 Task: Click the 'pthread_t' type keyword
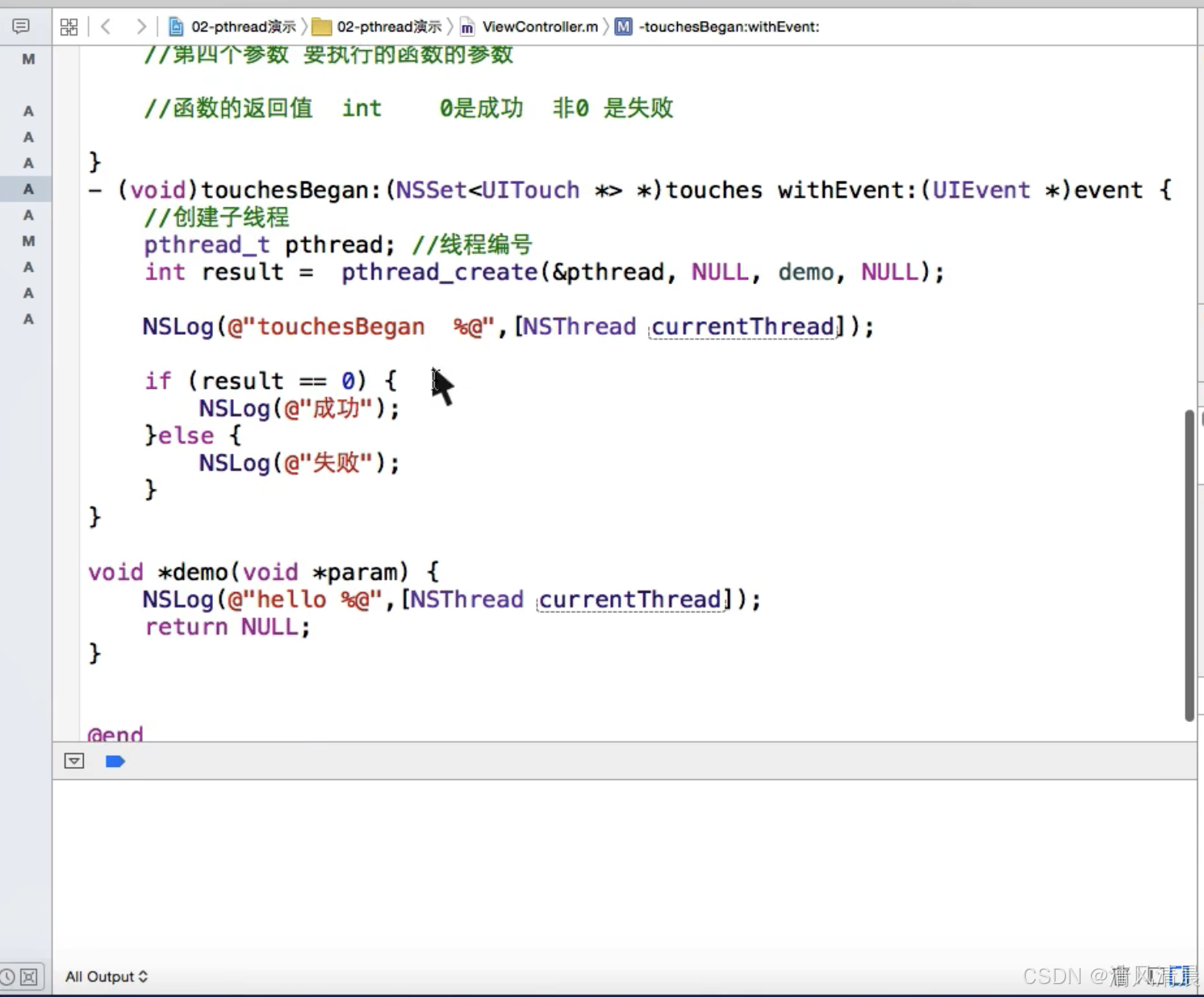pos(207,244)
